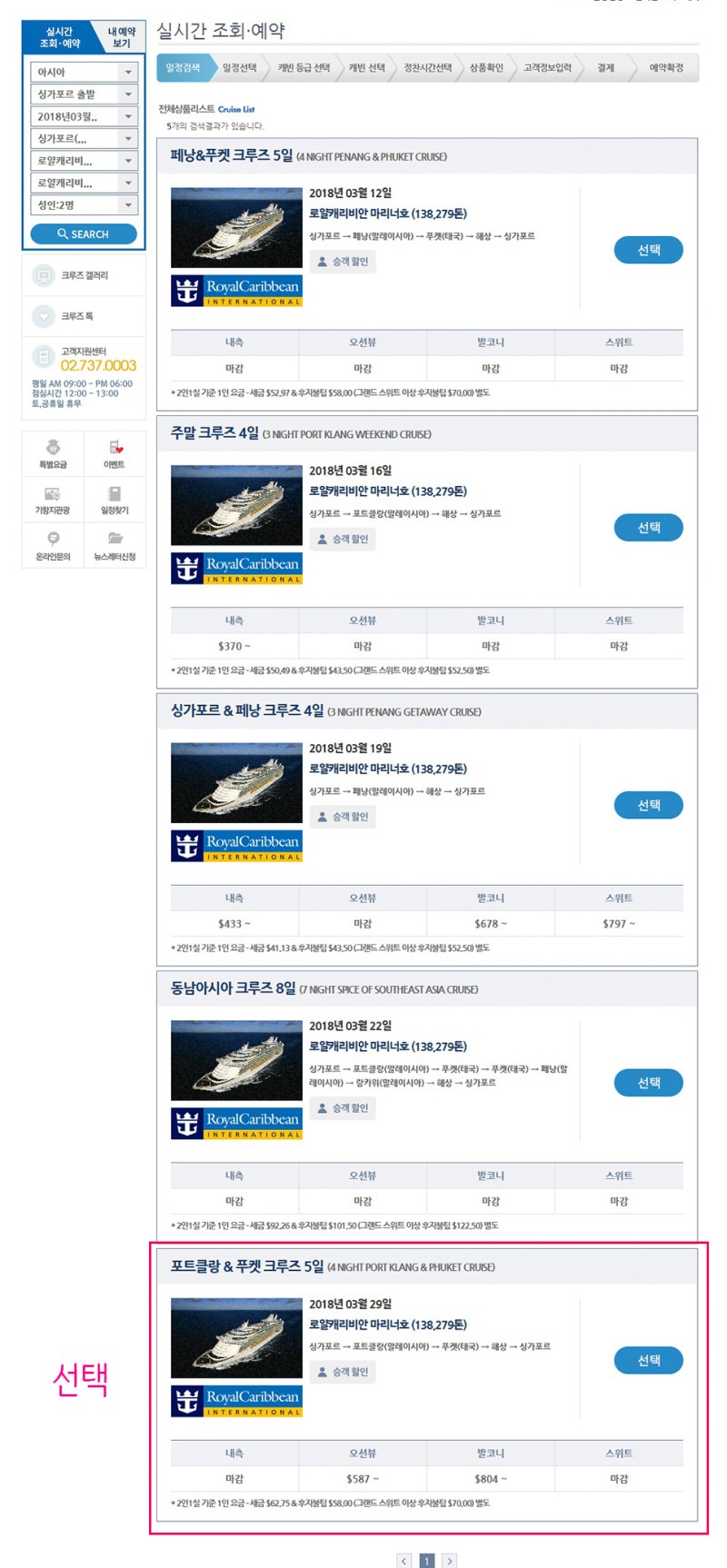
Task: Select the 실시간 조회·예약 tab
Action: (60, 37)
